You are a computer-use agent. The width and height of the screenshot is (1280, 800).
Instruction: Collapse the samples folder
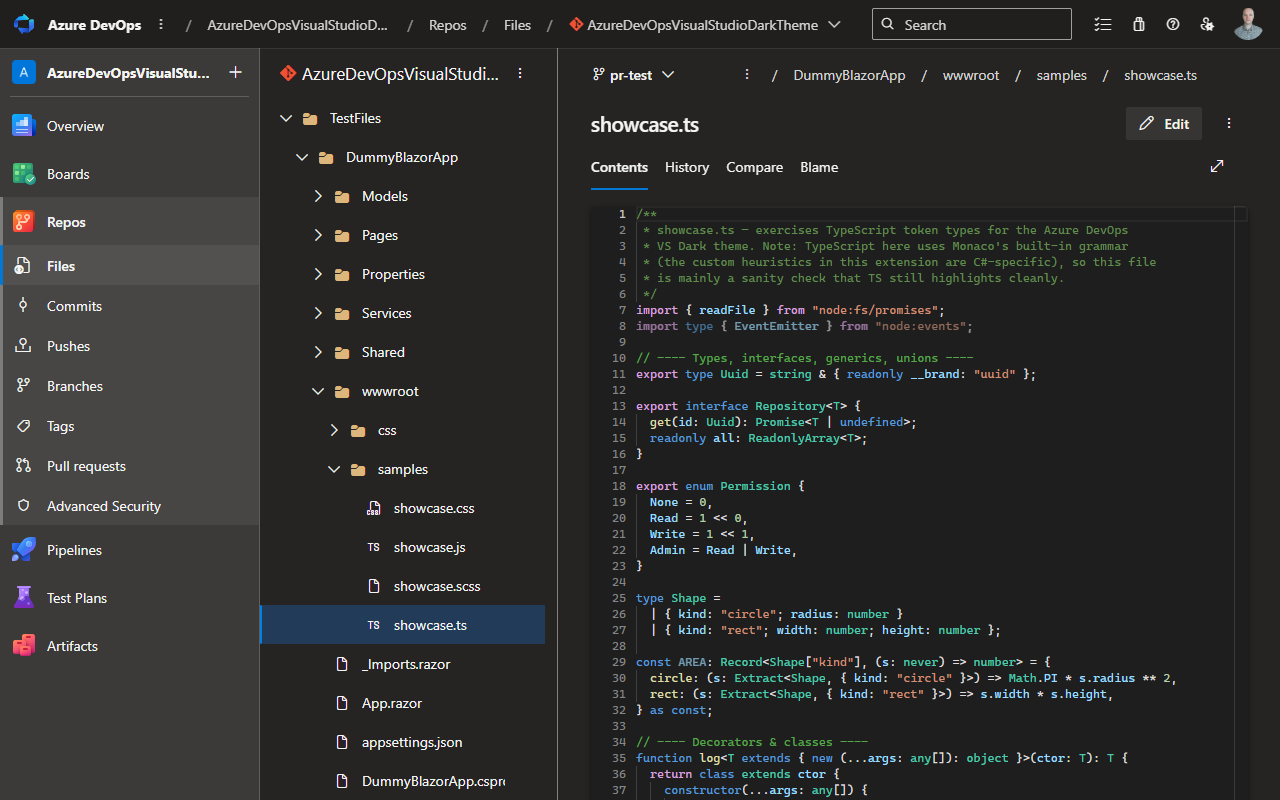coord(334,469)
